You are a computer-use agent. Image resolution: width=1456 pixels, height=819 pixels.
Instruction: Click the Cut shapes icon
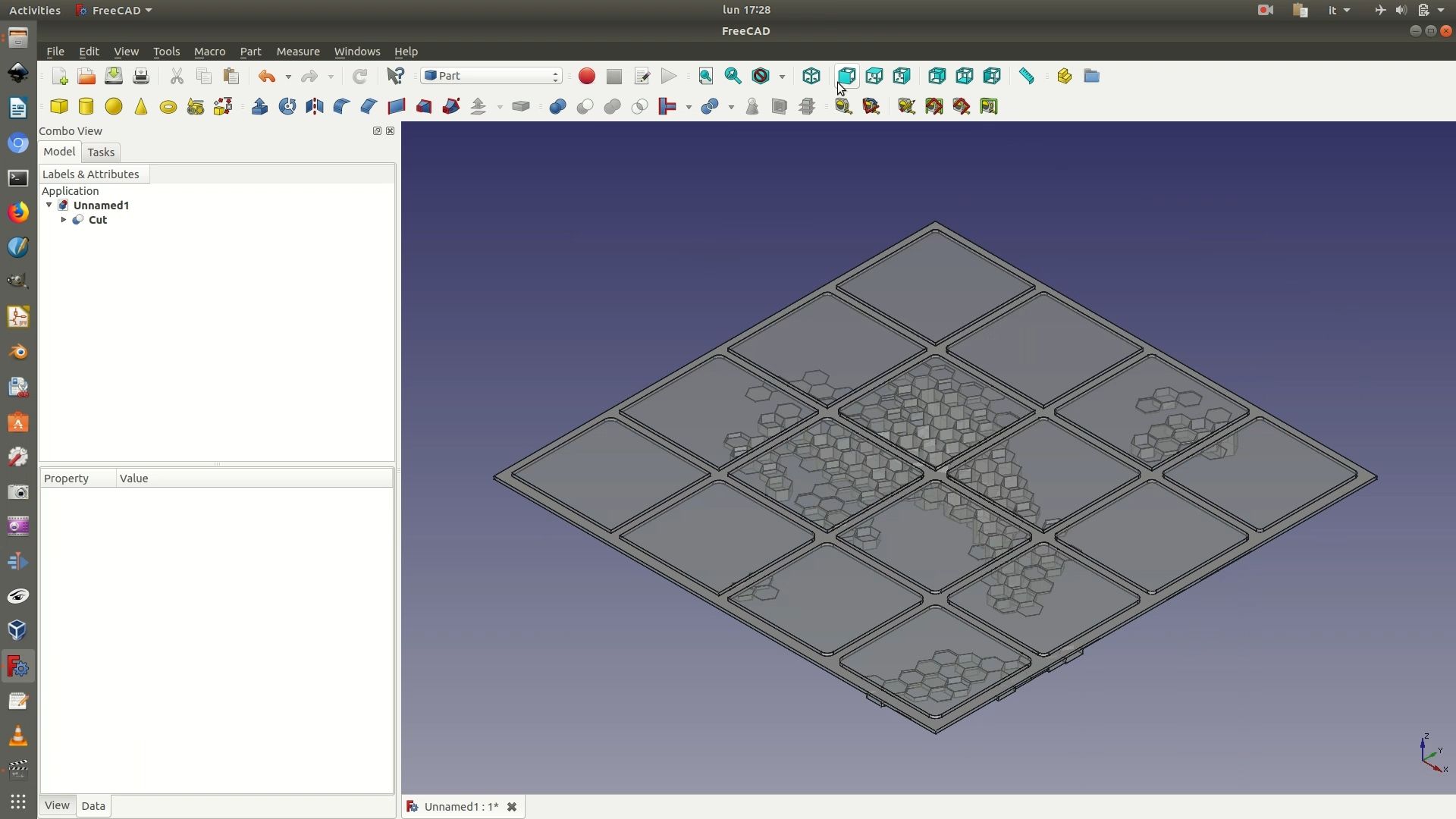coord(585,106)
